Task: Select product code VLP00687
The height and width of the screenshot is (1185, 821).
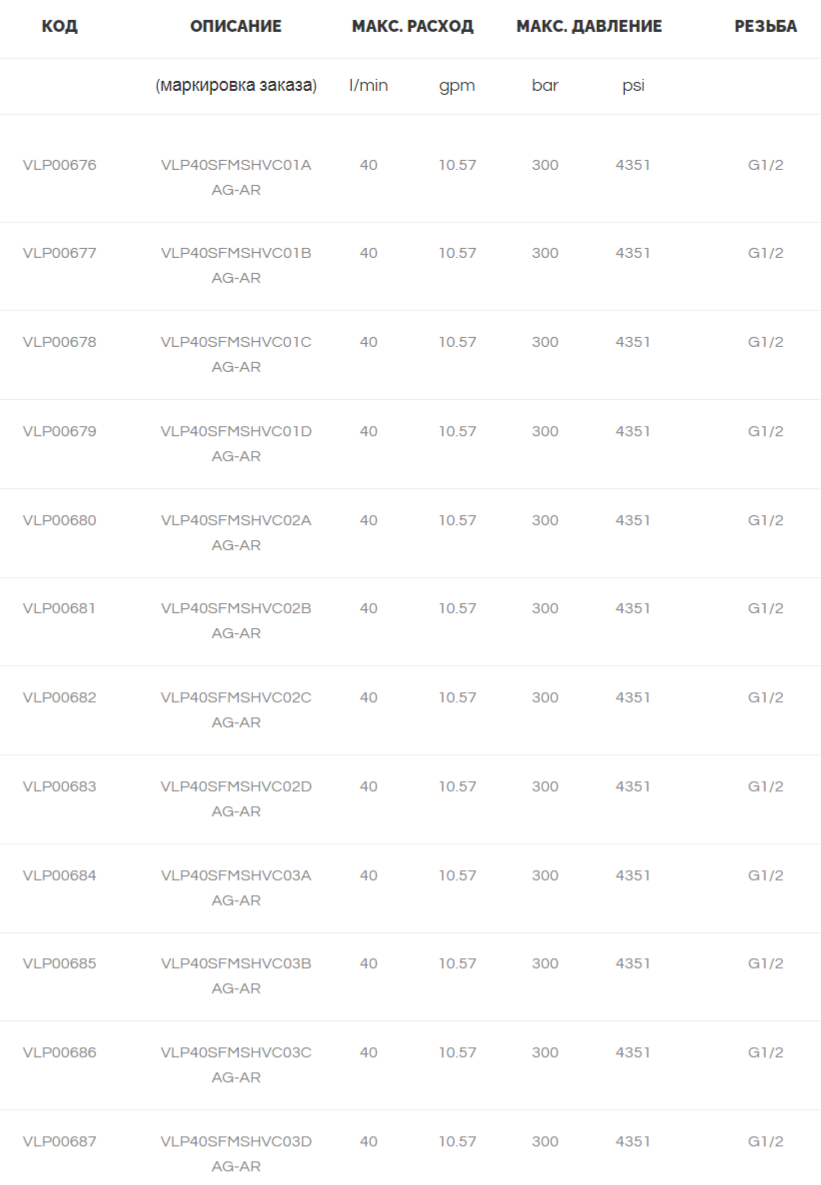Action: [60, 1142]
